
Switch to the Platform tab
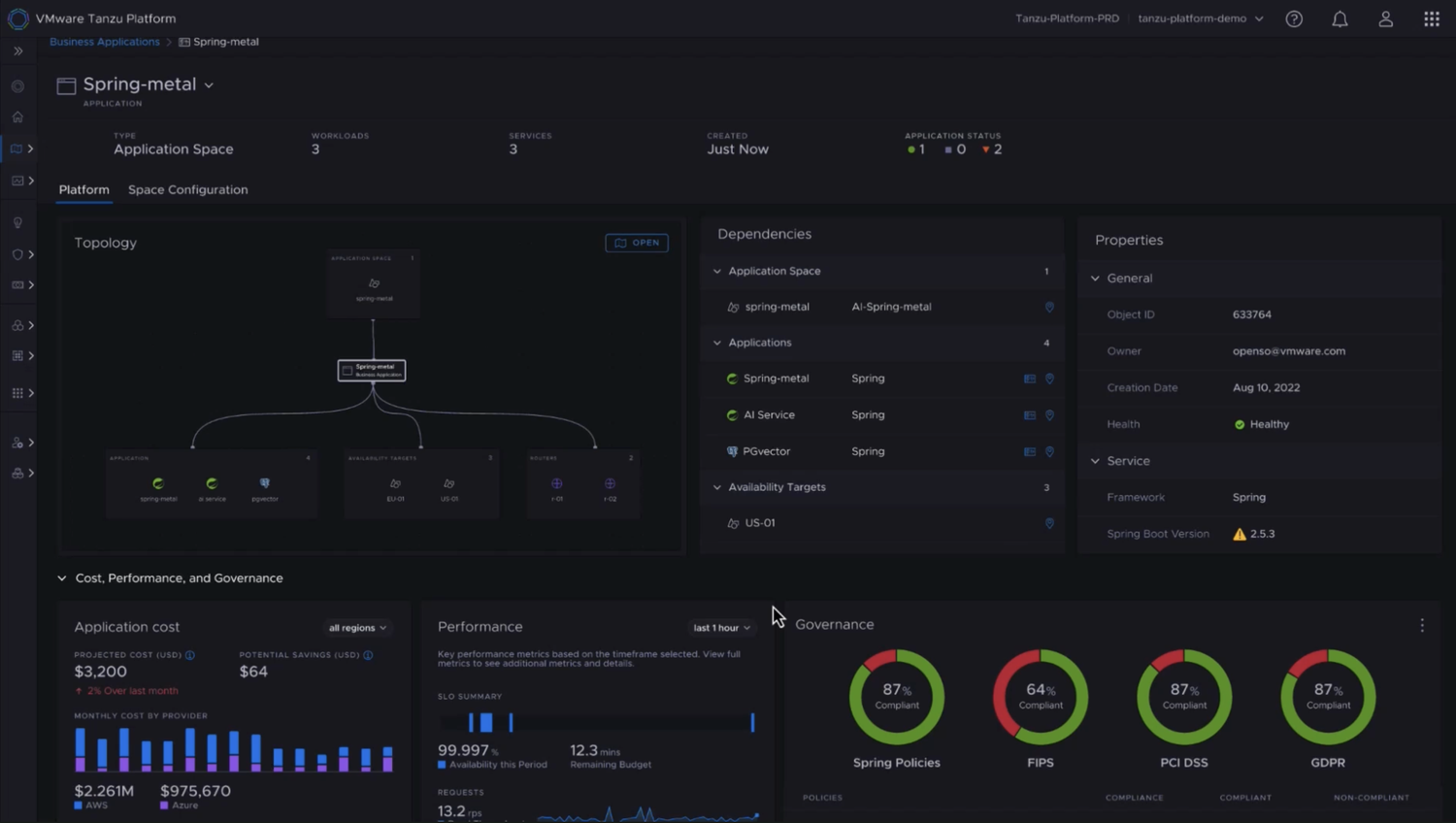point(83,189)
